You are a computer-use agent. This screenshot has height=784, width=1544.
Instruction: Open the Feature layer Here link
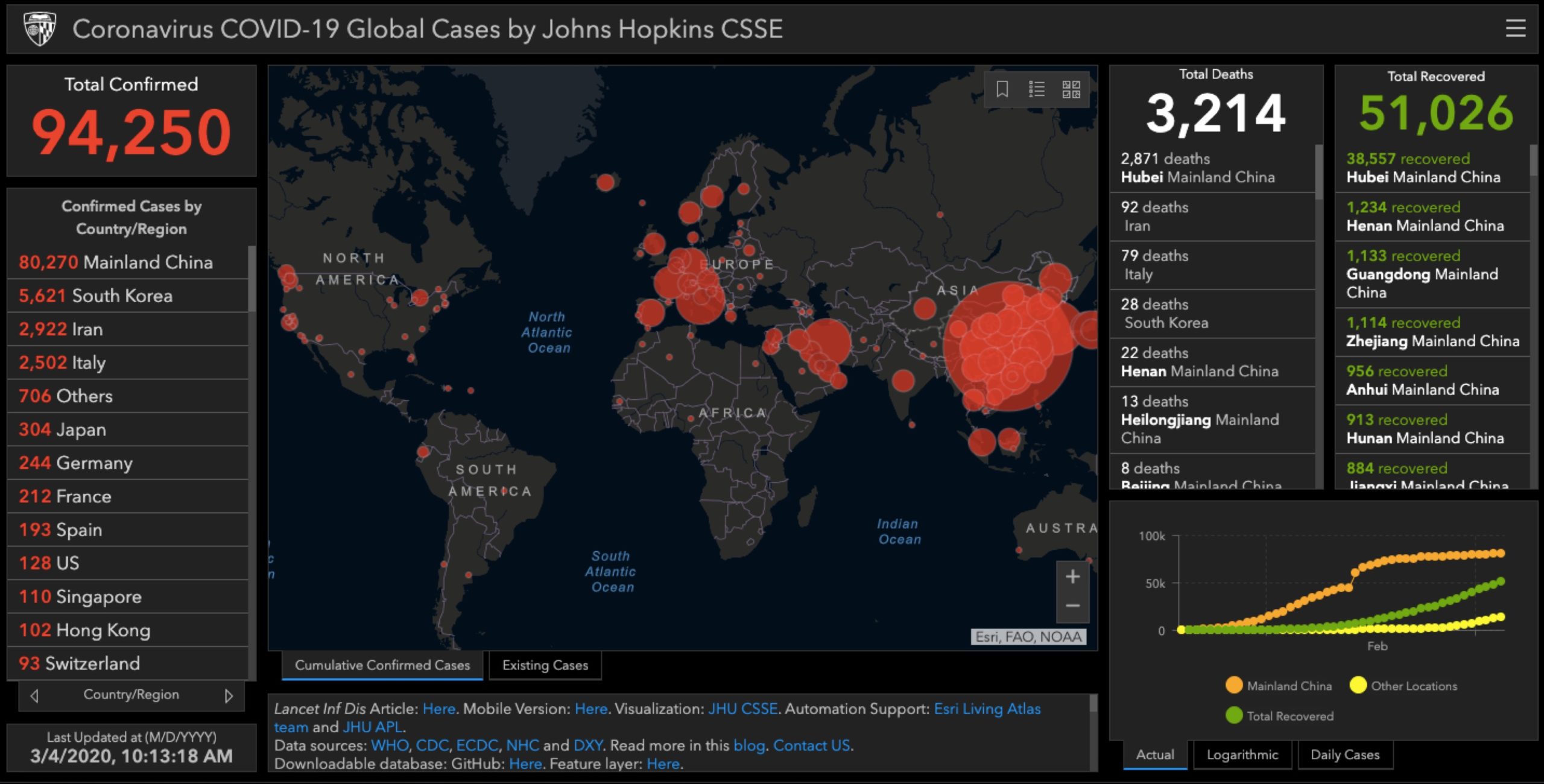(x=663, y=764)
